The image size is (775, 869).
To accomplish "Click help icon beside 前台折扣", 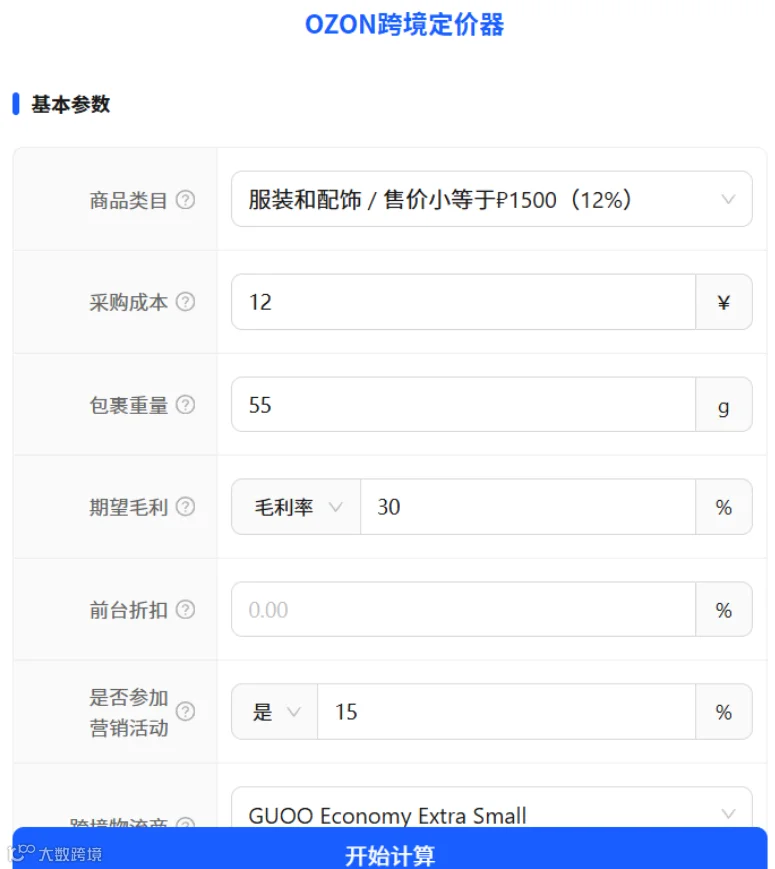I will coord(185,610).
